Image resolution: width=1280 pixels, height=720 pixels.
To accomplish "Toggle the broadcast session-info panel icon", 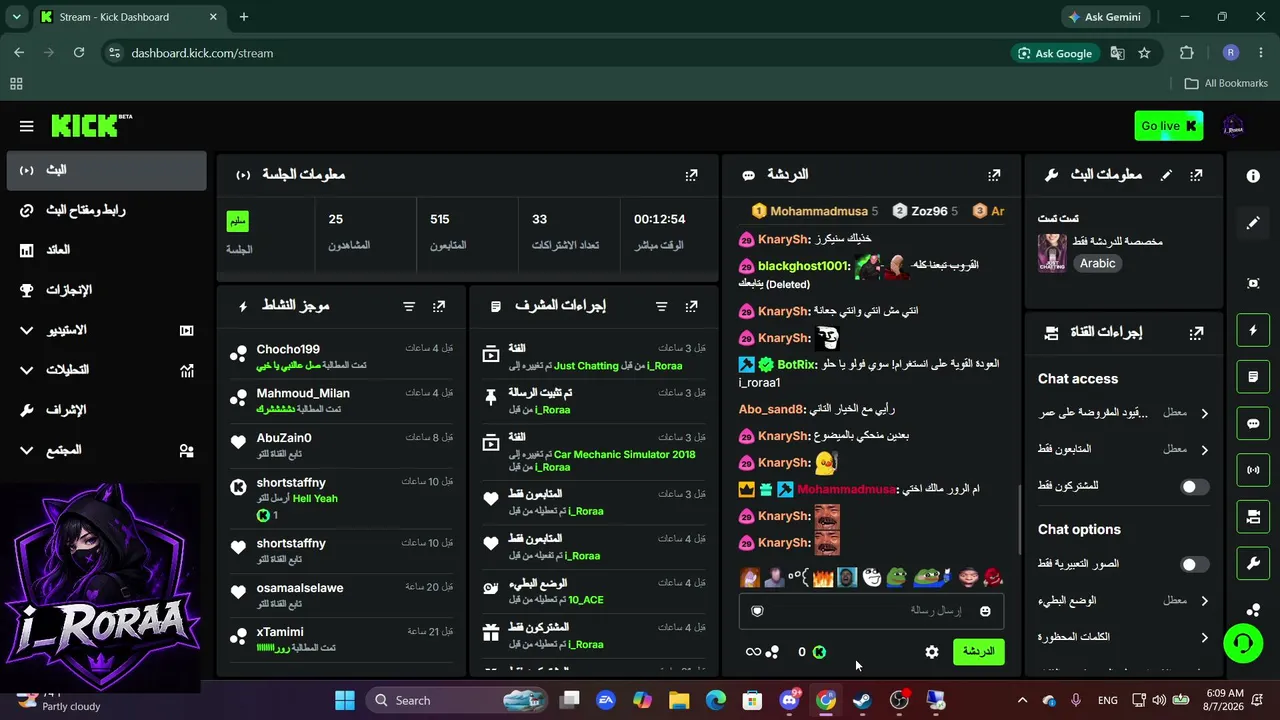I will (x=1253, y=470).
